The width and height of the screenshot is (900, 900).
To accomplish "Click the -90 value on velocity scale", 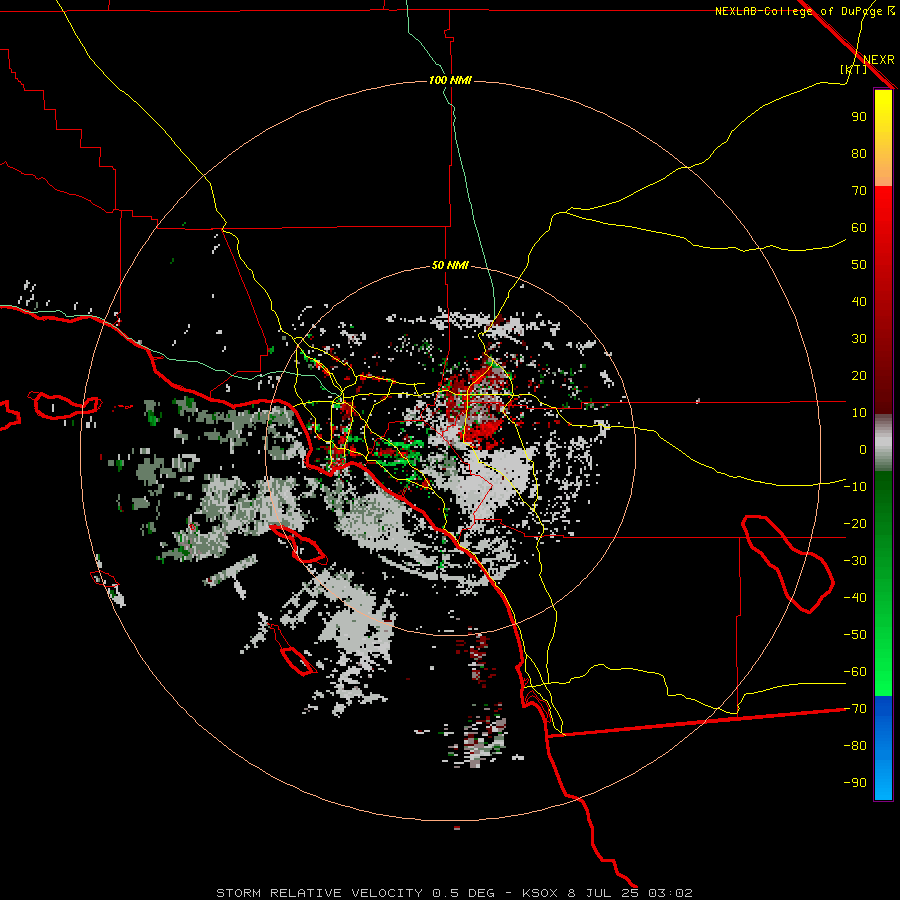I will point(855,783).
